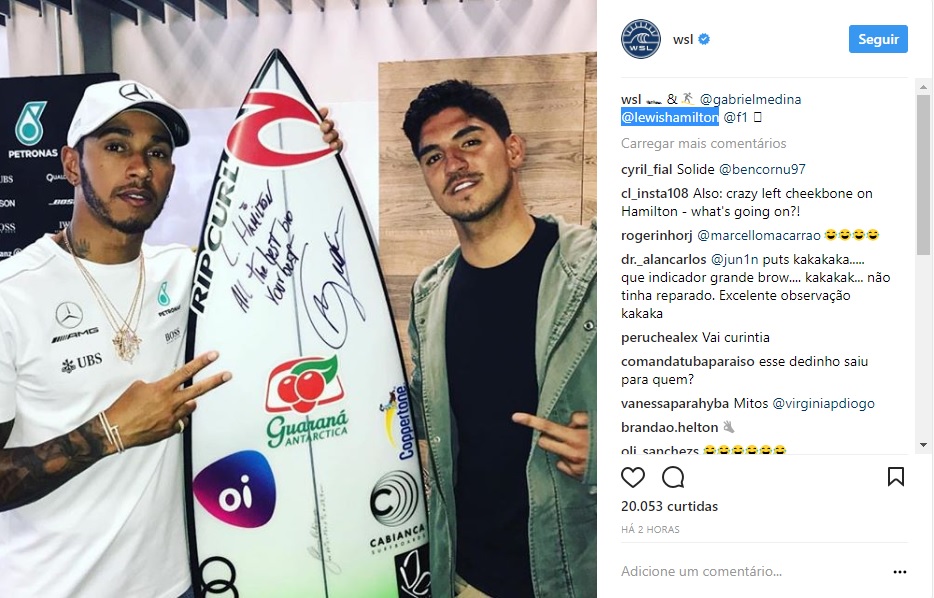Open the @lewishamilton mention
934x598 pixels.
670,117
